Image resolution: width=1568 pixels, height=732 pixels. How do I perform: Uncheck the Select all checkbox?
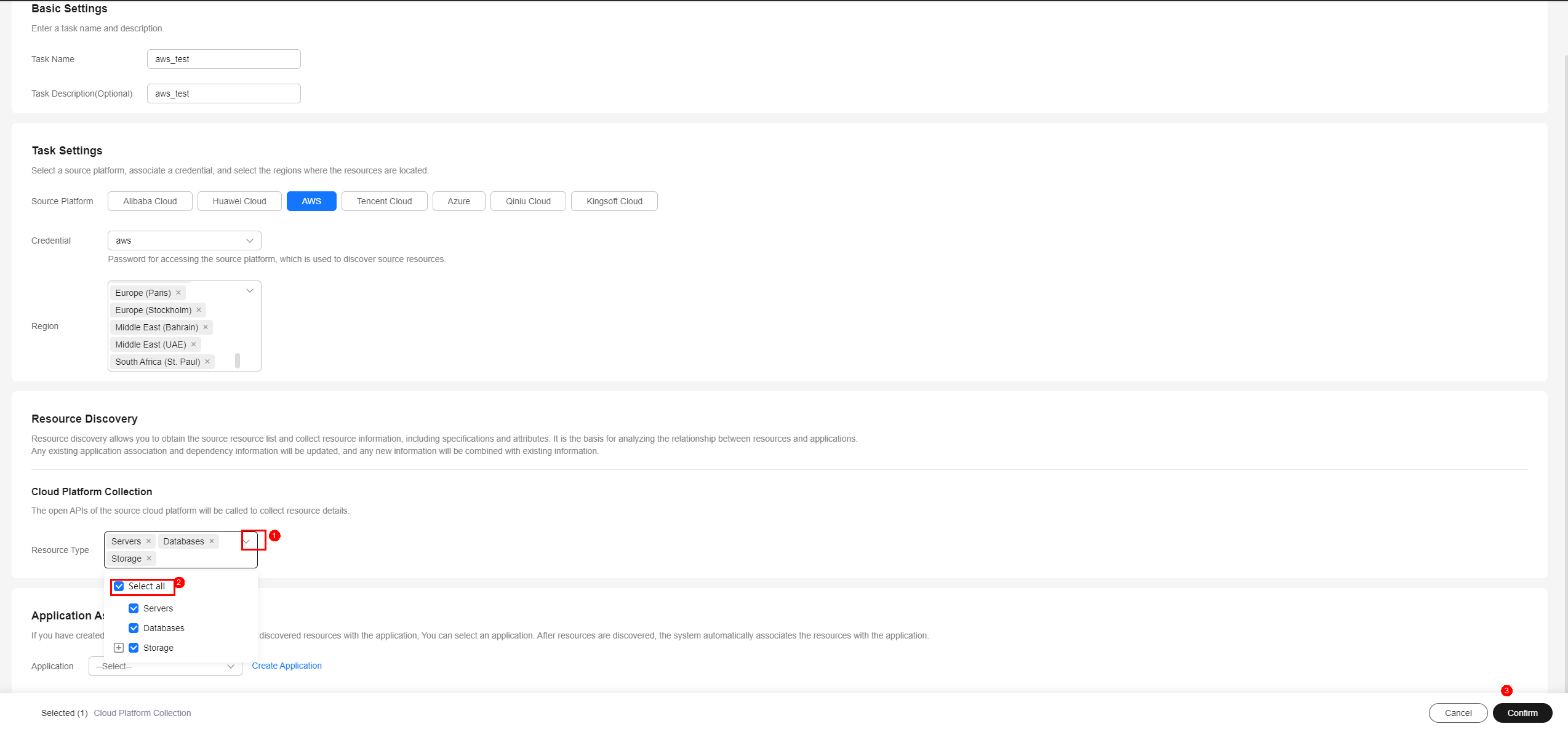119,586
